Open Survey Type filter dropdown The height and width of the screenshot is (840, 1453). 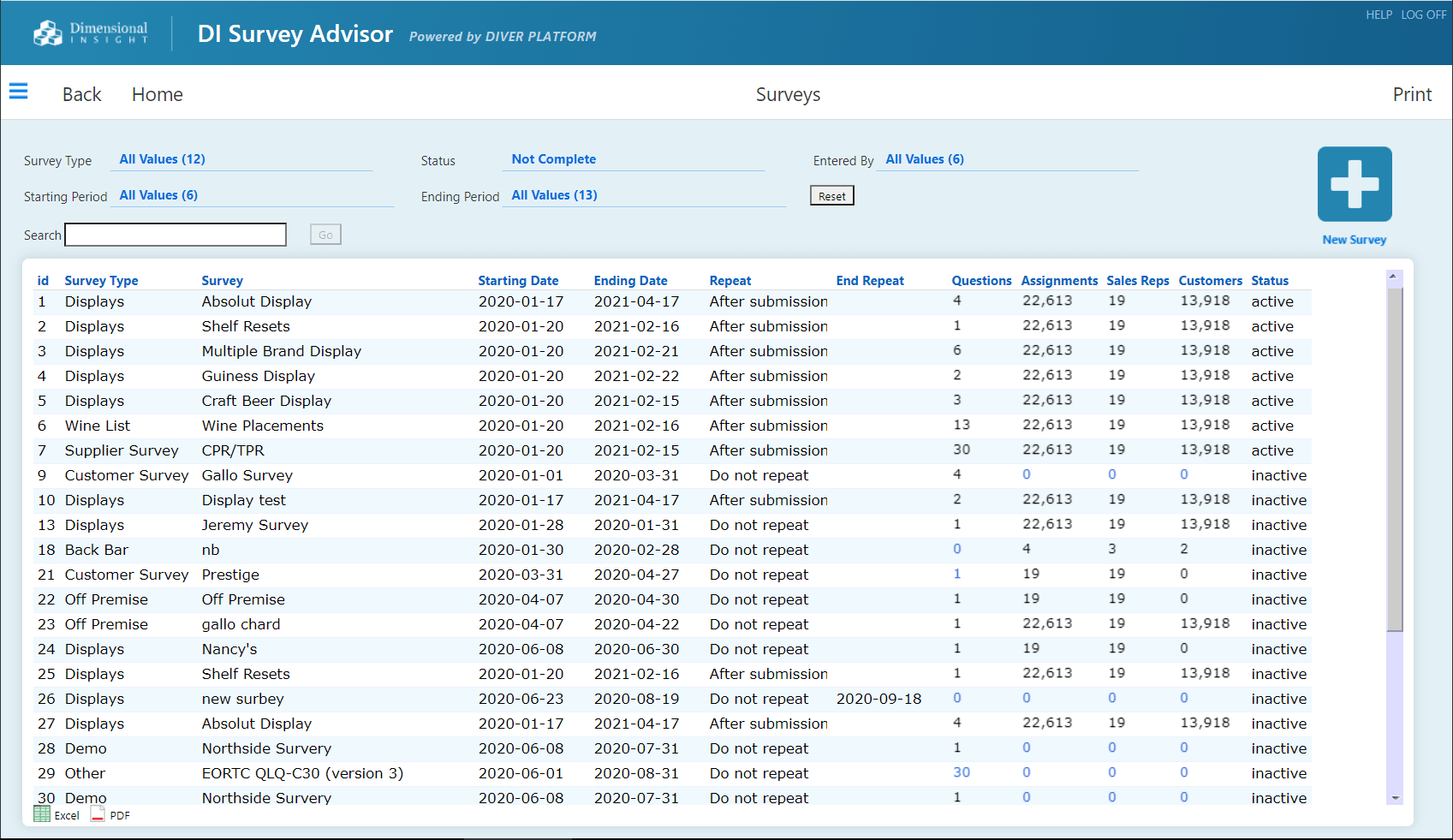[162, 159]
